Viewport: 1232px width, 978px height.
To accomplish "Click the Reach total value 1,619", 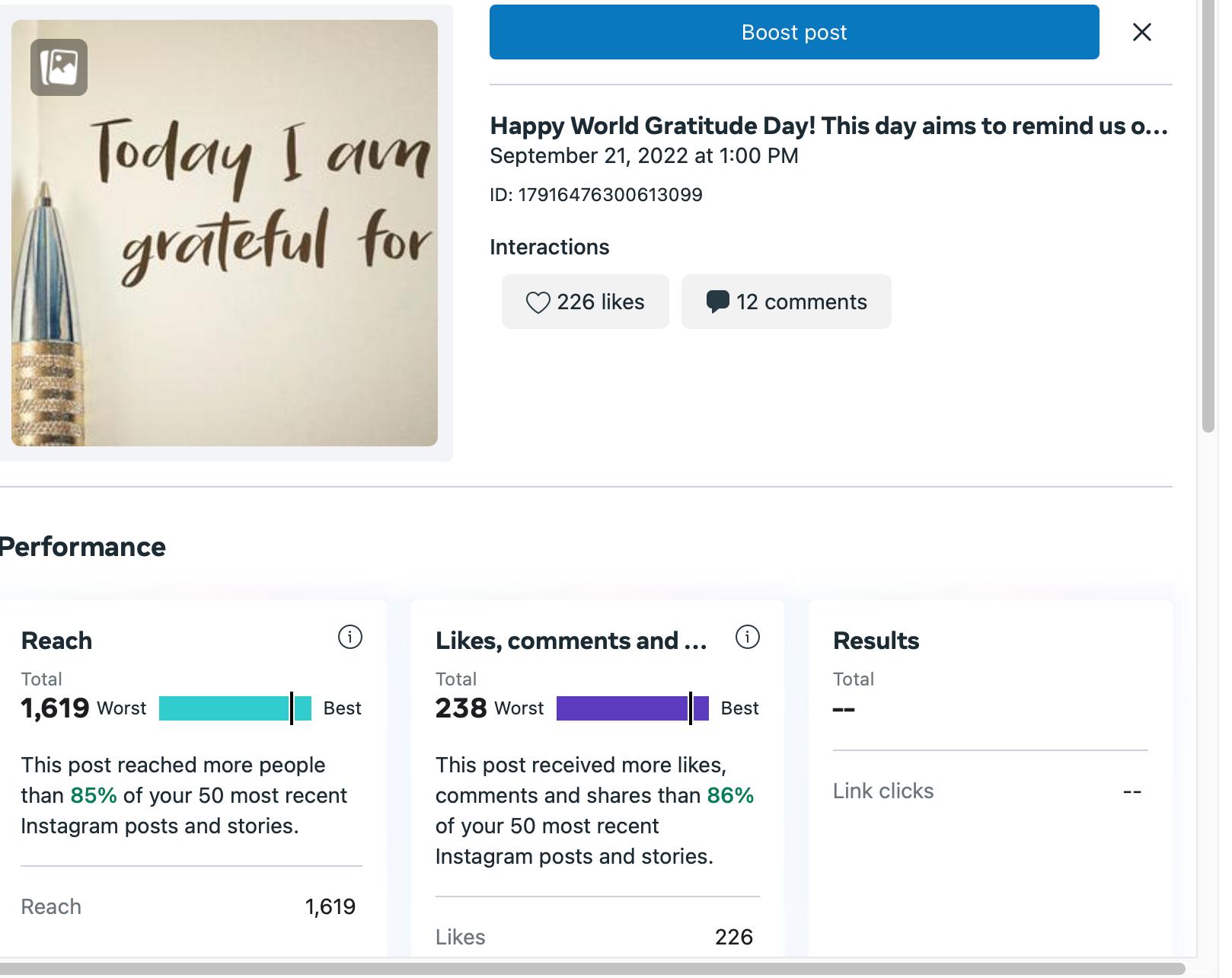I will coord(55,708).
